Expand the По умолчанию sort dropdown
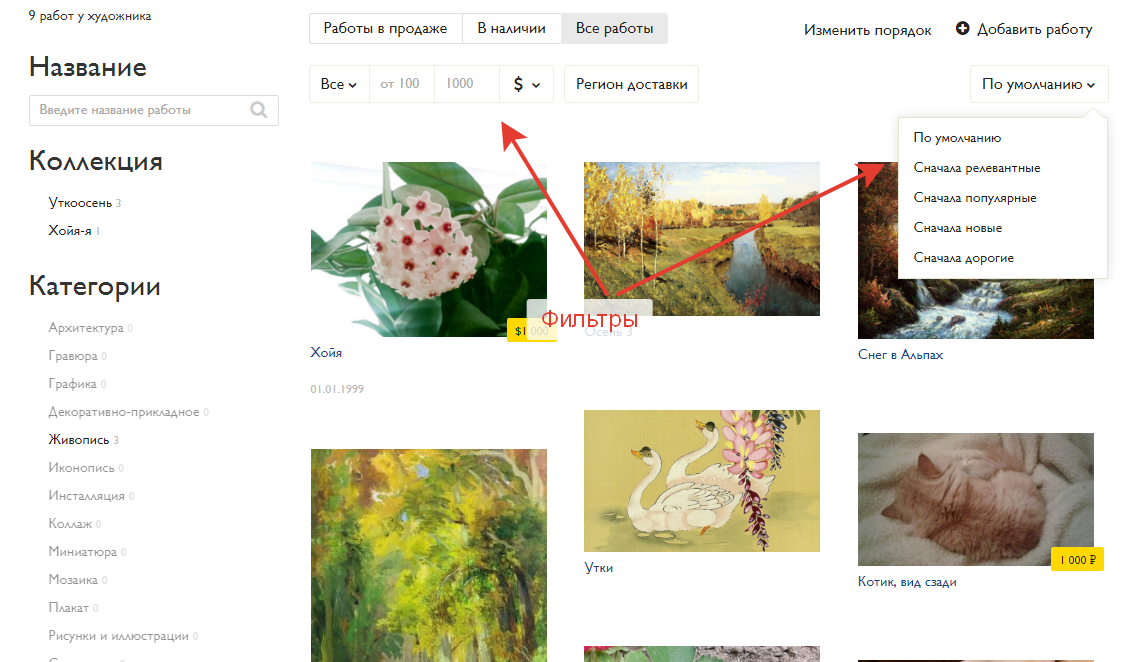 [x=1038, y=85]
